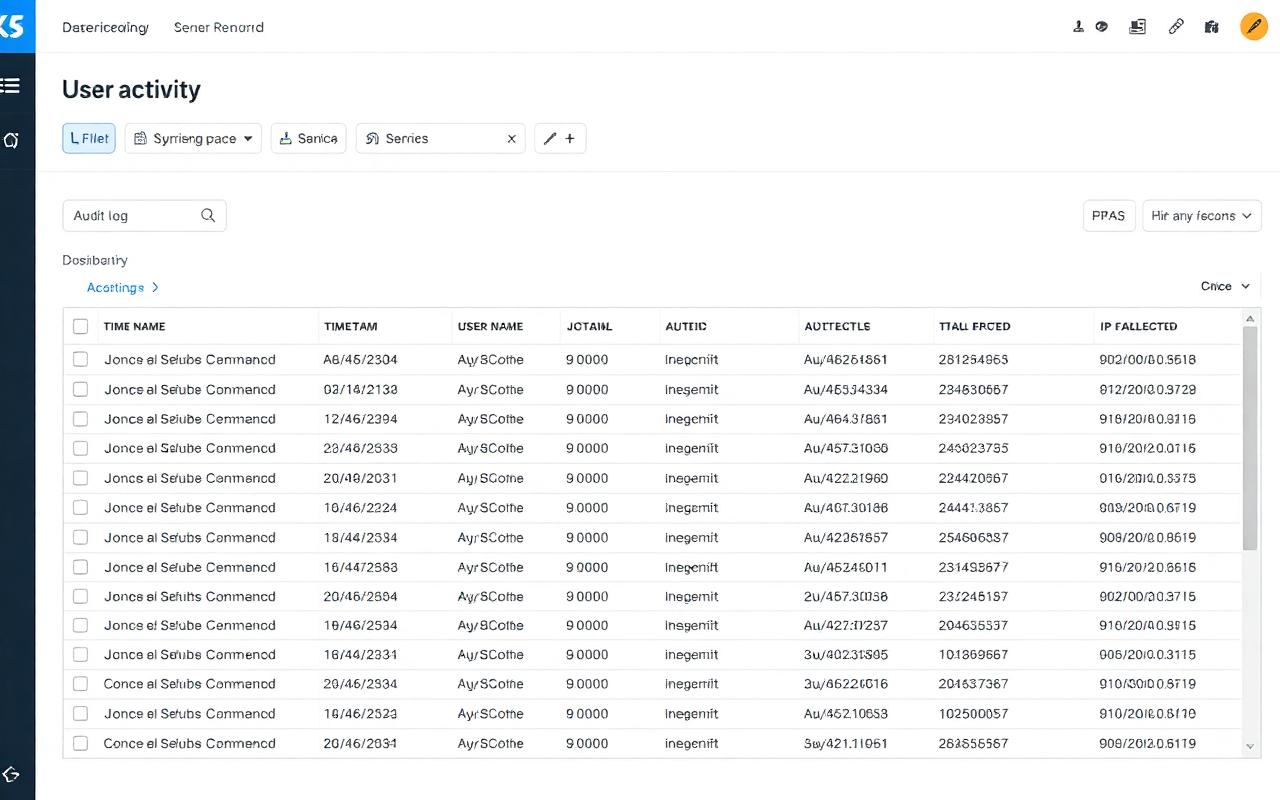Click the value 281254965 in the table
This screenshot has height=800, width=1280.
[973, 359]
